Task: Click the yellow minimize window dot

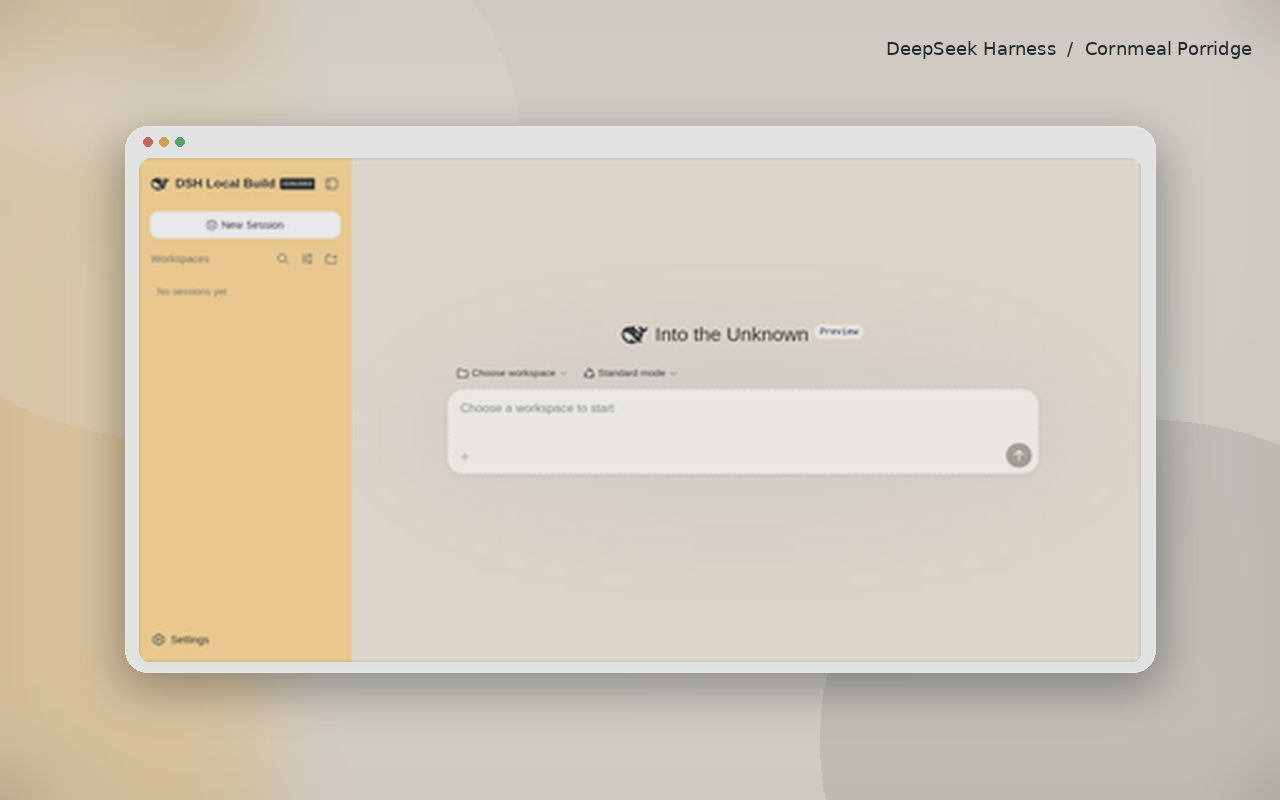Action: coord(164,142)
